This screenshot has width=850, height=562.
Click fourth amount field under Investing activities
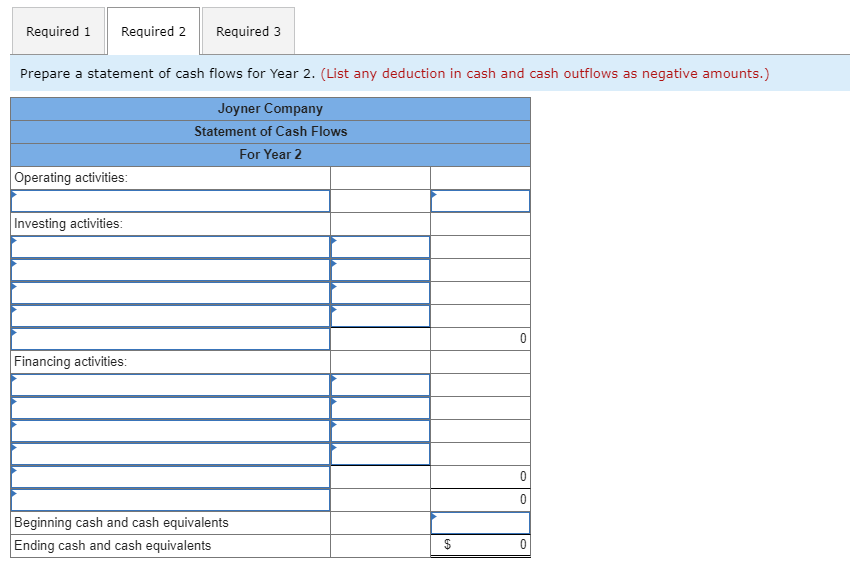click(x=380, y=316)
